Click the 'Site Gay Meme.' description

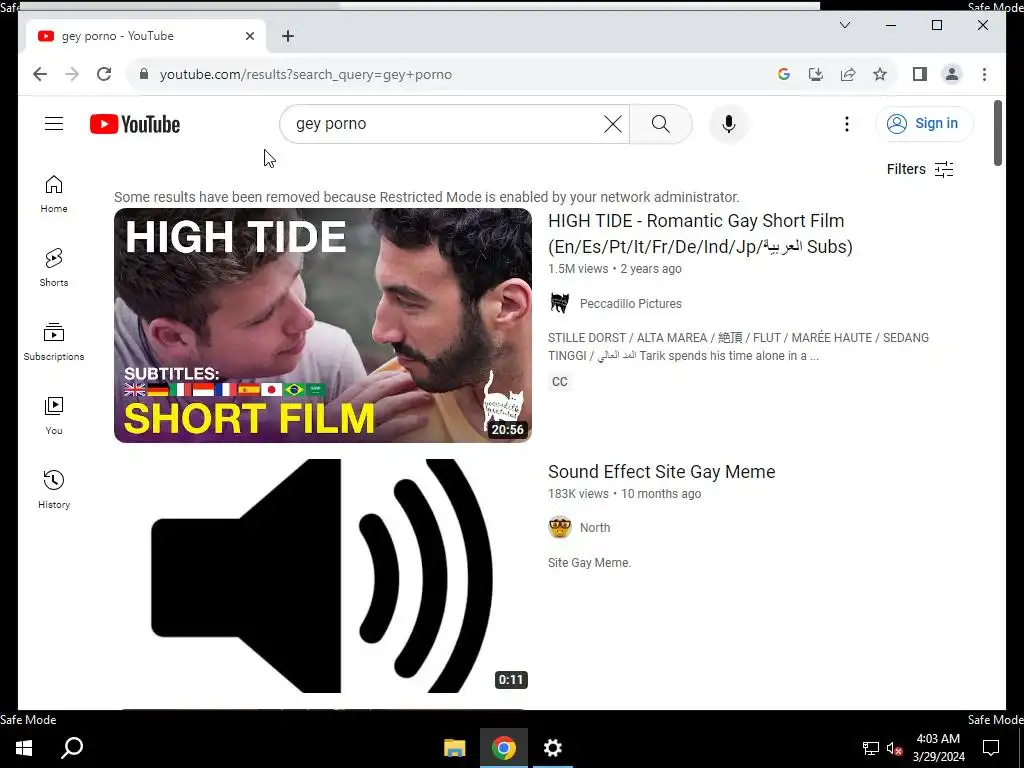point(589,563)
